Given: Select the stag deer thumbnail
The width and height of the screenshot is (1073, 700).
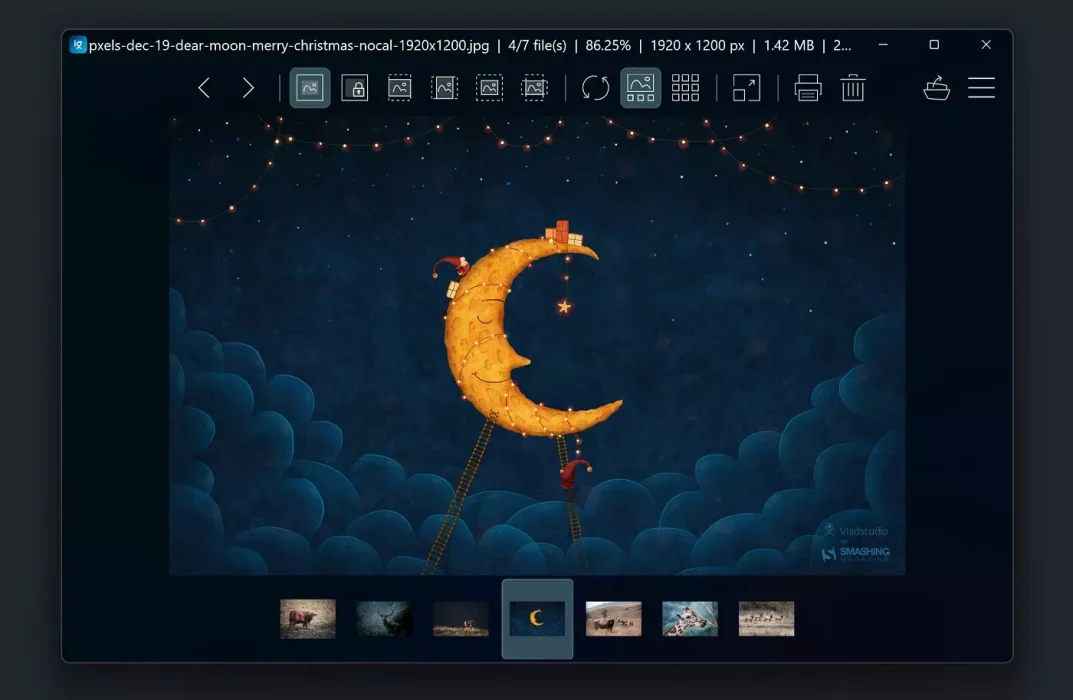Looking at the screenshot, I should (384, 619).
